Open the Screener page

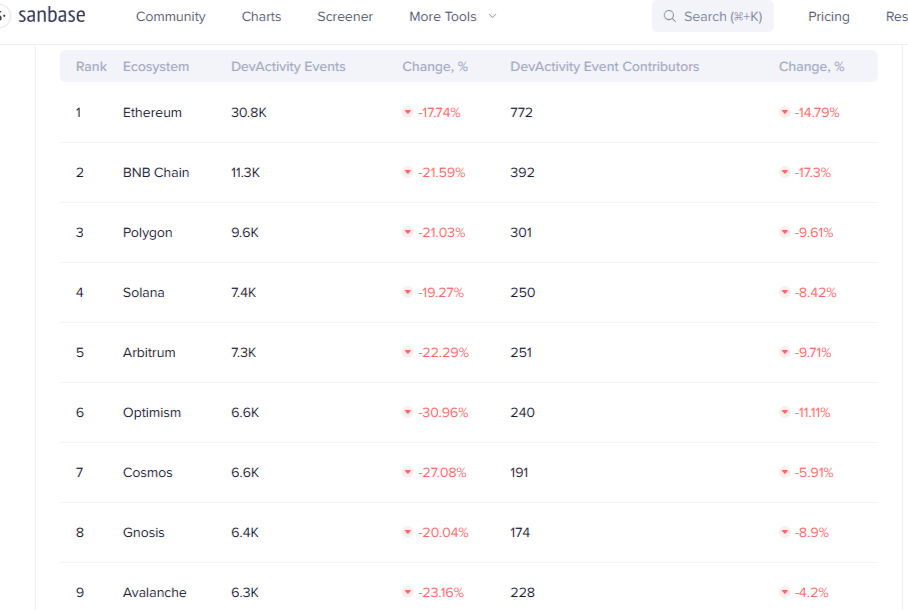click(345, 17)
